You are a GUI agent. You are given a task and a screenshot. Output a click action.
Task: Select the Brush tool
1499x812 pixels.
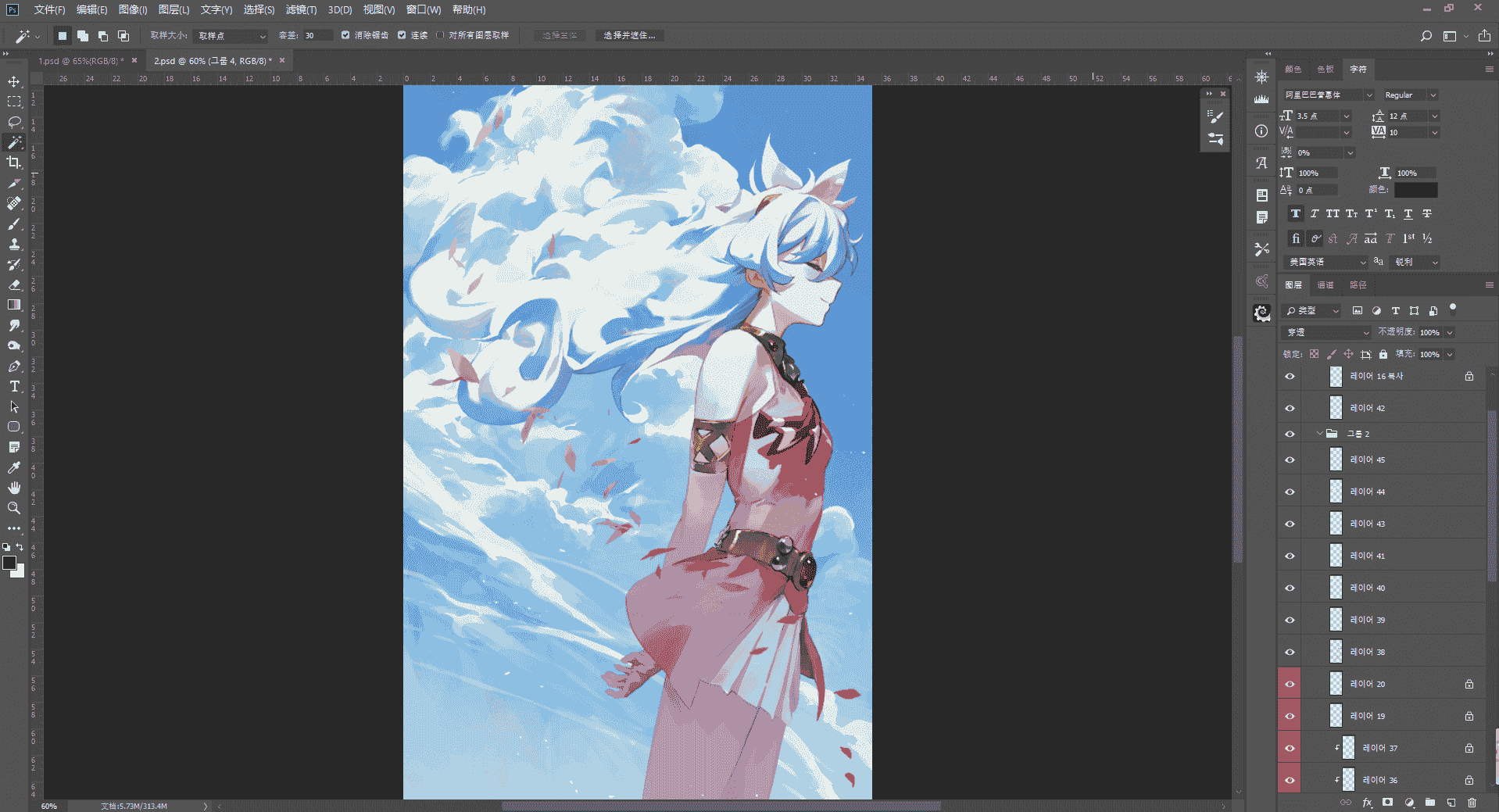(x=14, y=224)
